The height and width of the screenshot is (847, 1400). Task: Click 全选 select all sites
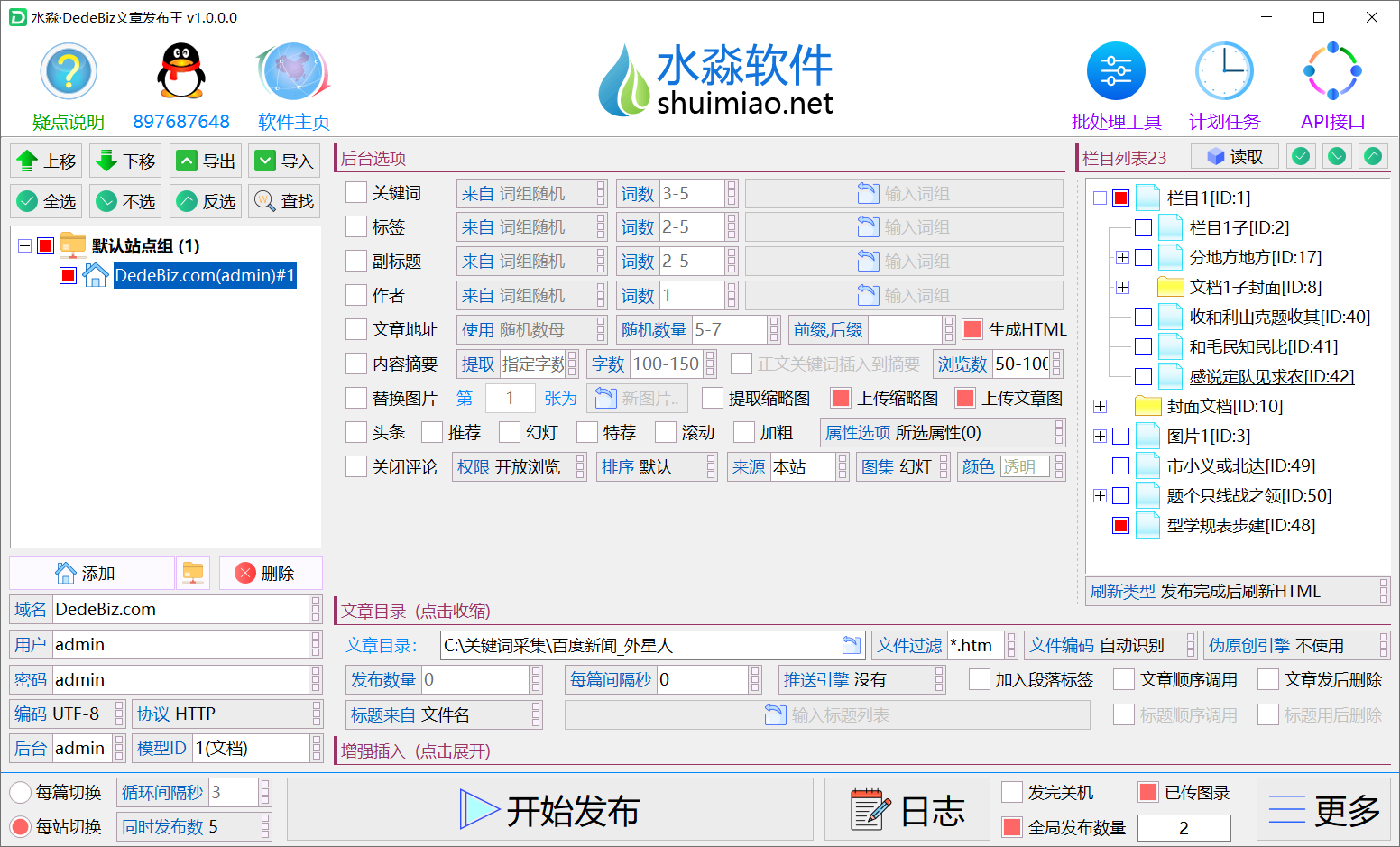click(46, 201)
